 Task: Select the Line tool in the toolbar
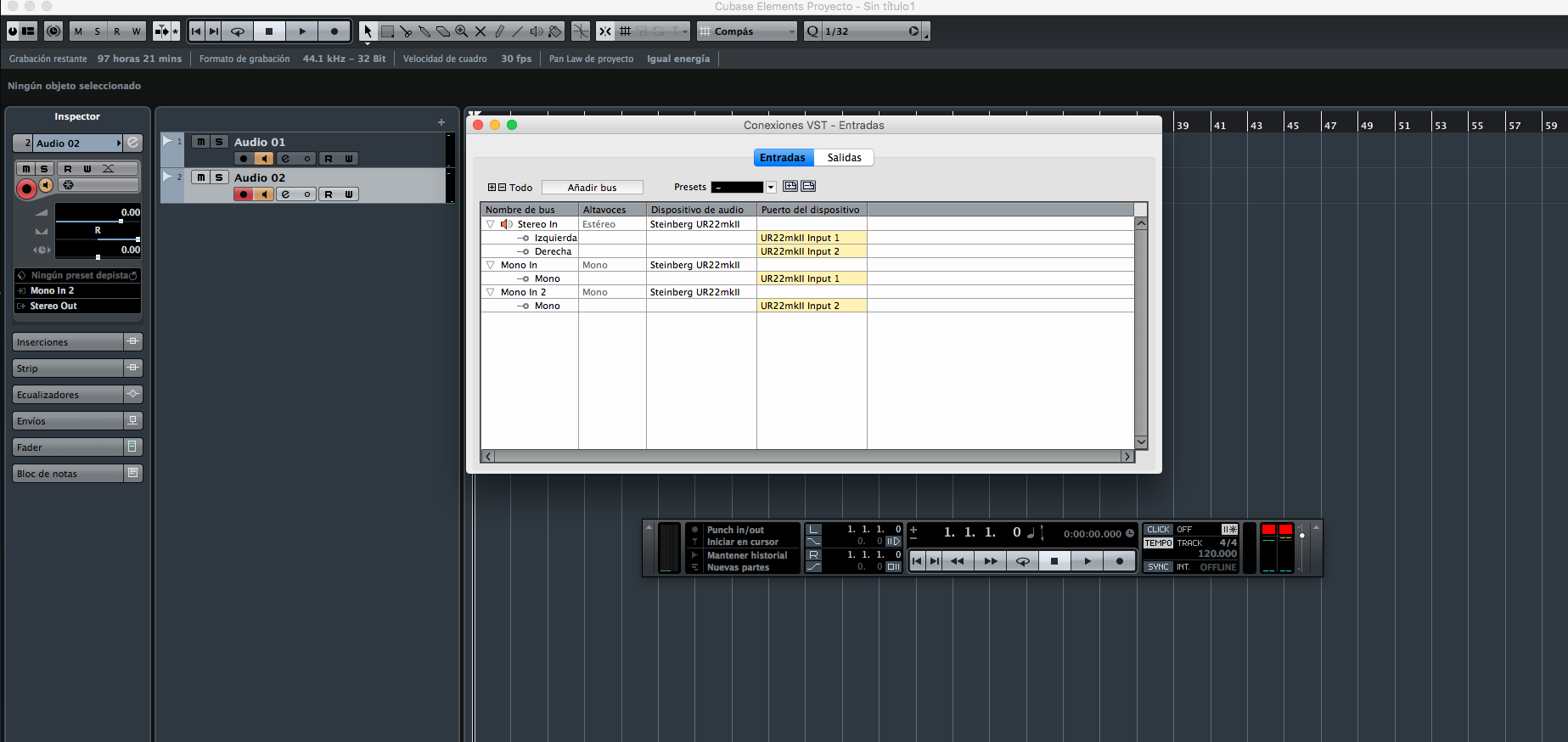pos(518,31)
